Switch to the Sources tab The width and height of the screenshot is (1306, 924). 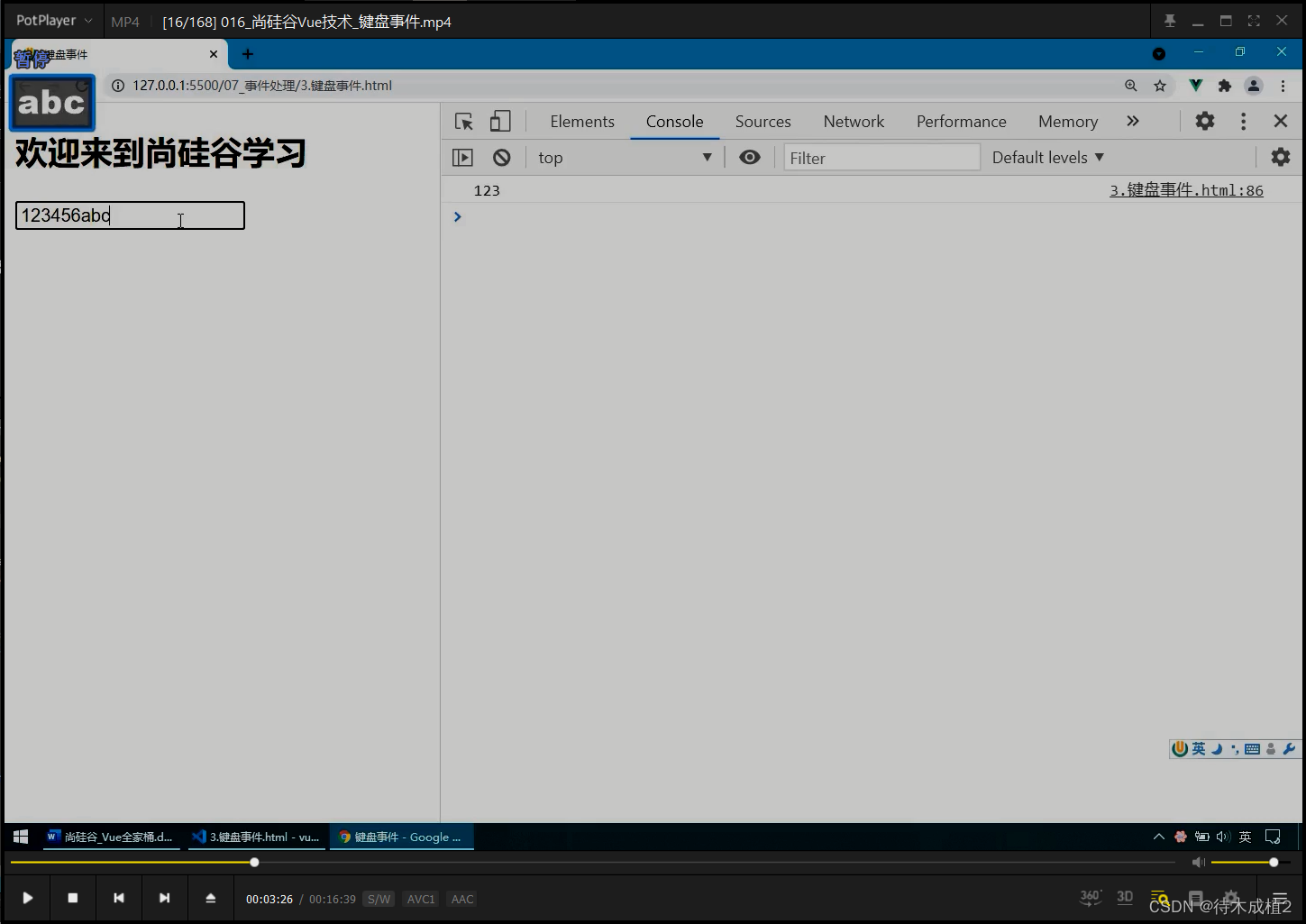(x=763, y=122)
